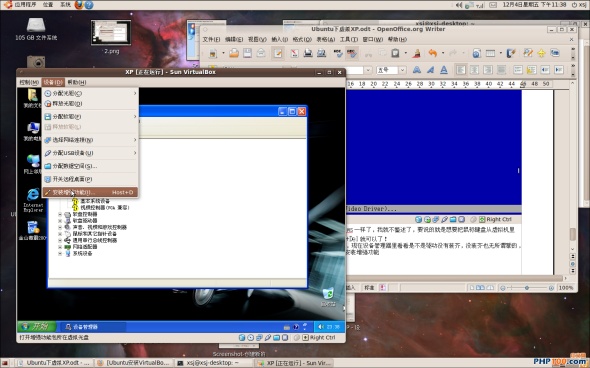590x368 pixels.
Task: Toggle Writer bullets list icon
Action: pos(531,70)
